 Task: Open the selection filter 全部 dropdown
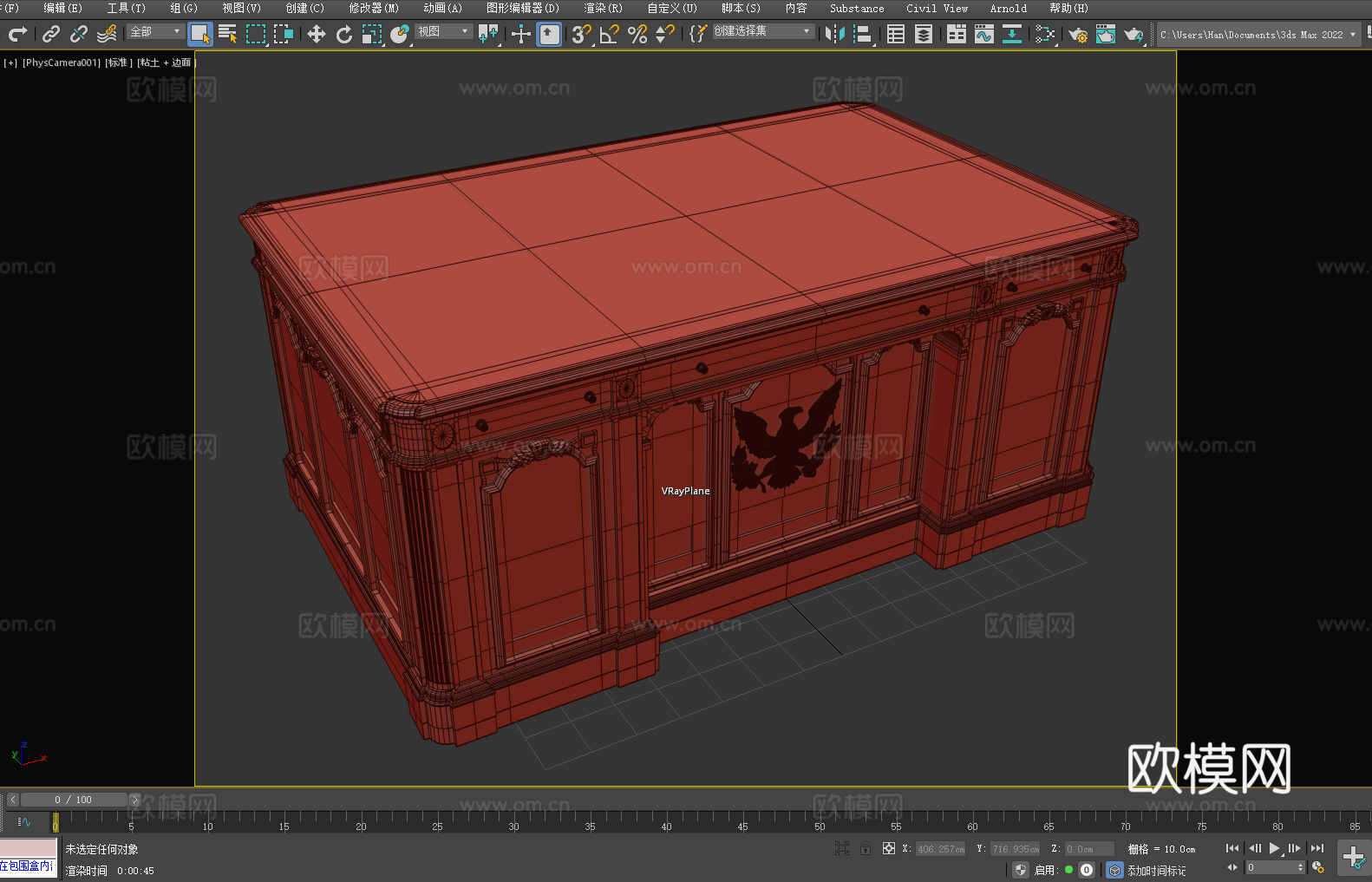click(156, 31)
